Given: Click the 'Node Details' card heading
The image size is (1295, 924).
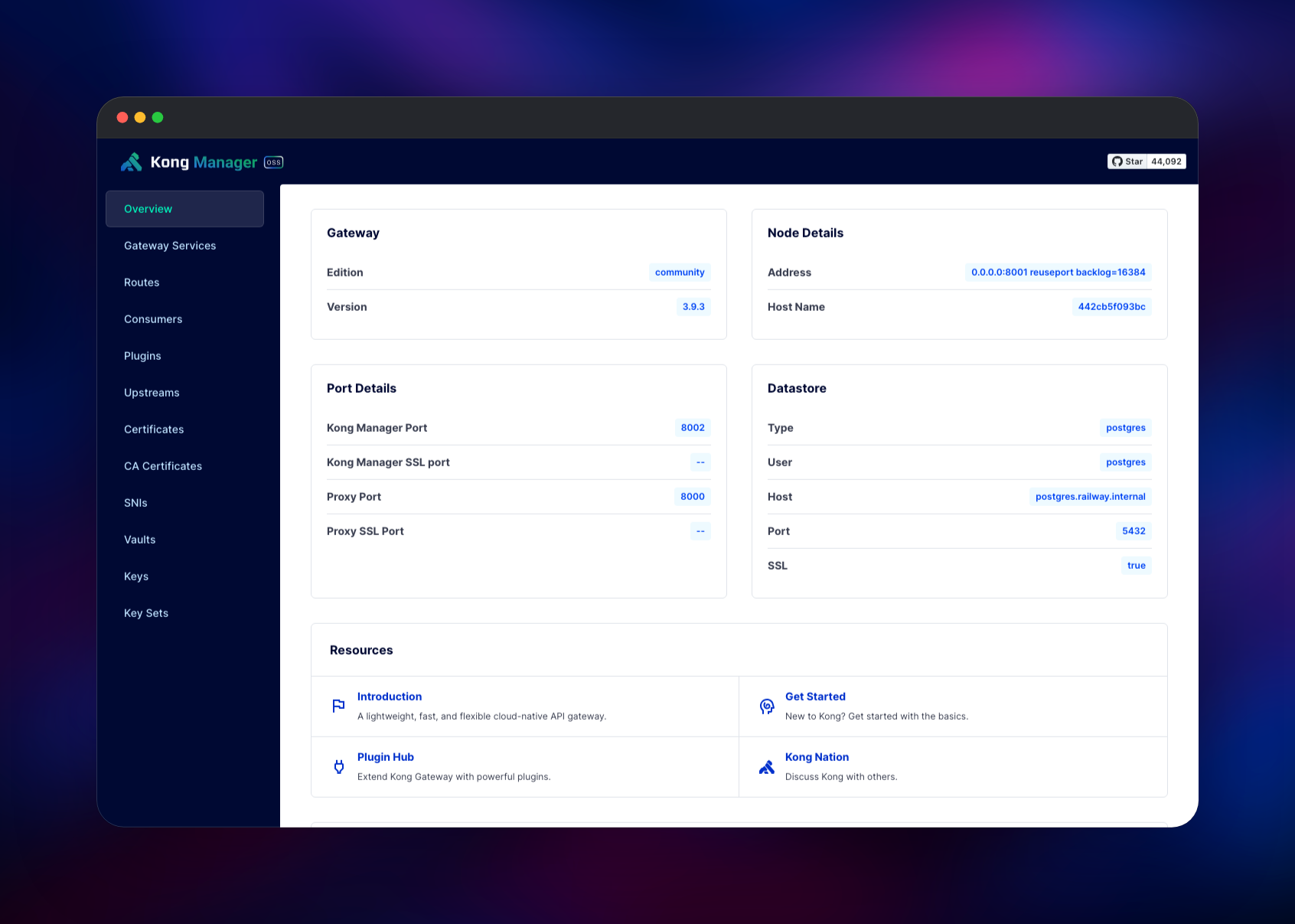Looking at the screenshot, I should tap(805, 233).
